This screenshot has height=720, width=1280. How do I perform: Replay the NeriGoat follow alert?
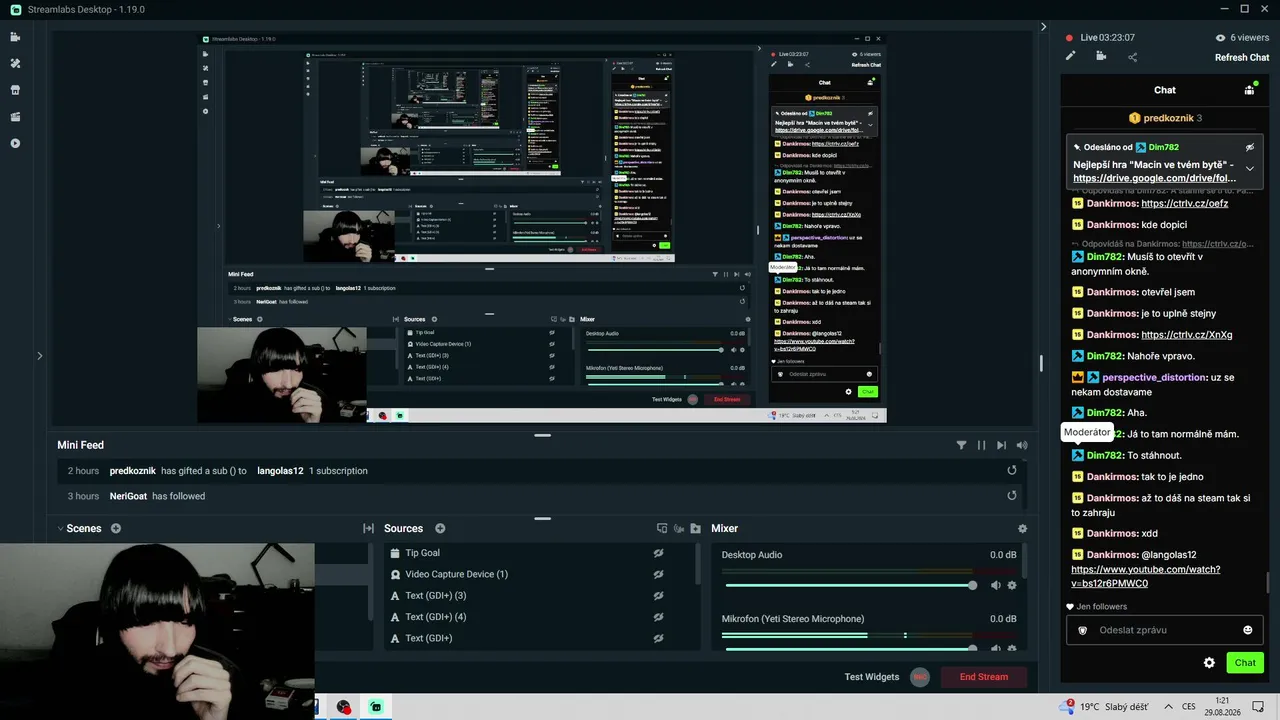click(x=1012, y=496)
